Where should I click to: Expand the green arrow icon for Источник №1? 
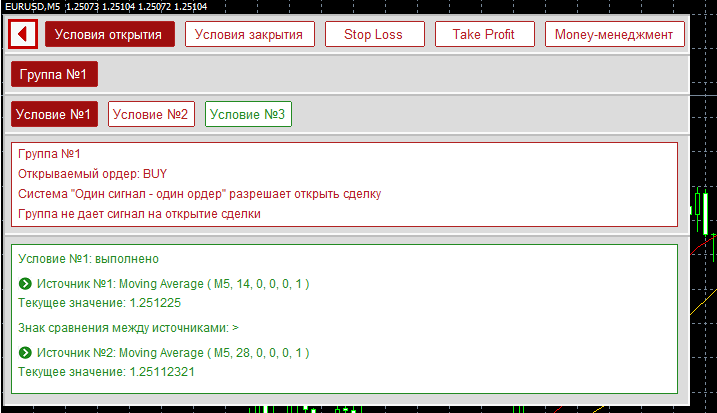(x=25, y=284)
